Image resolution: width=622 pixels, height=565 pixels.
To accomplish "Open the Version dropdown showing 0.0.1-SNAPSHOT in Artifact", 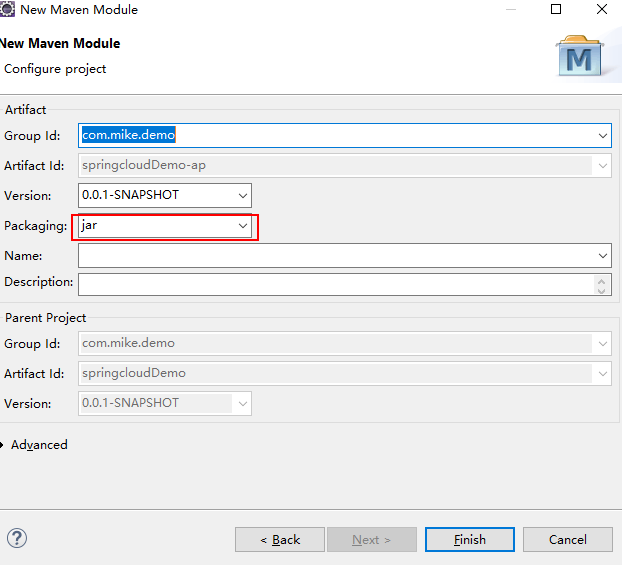I will click(243, 196).
